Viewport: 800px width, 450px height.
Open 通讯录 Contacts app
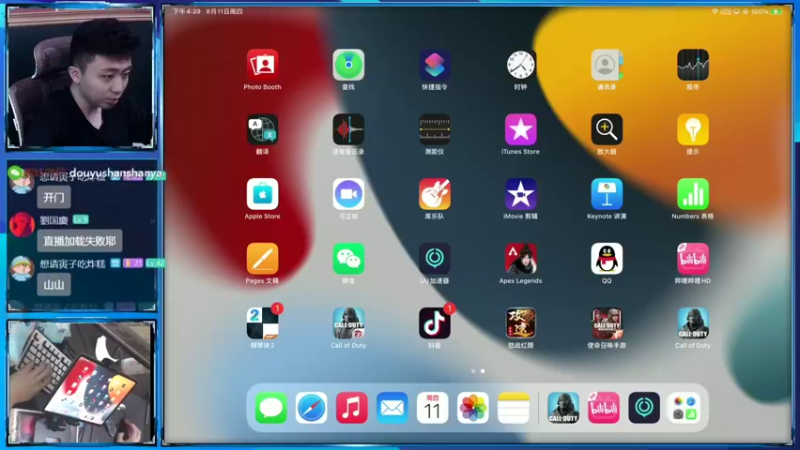607,65
